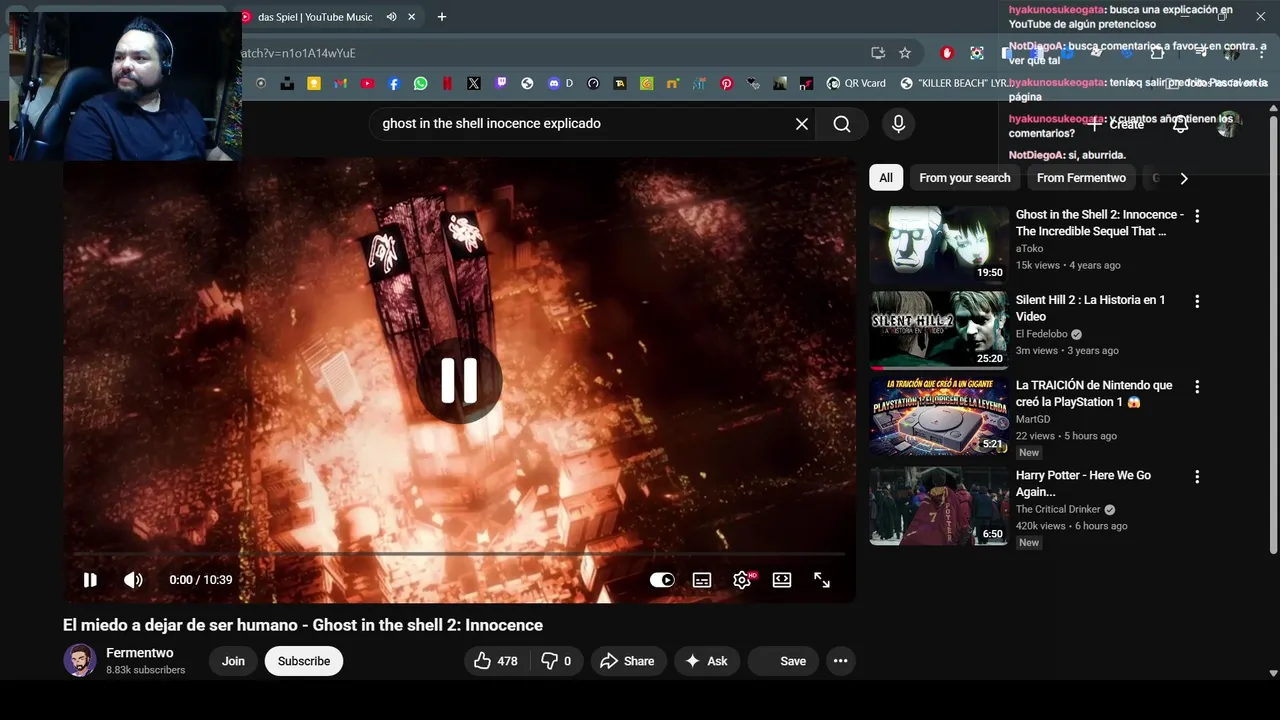Open the Ask AI button

[706, 661]
